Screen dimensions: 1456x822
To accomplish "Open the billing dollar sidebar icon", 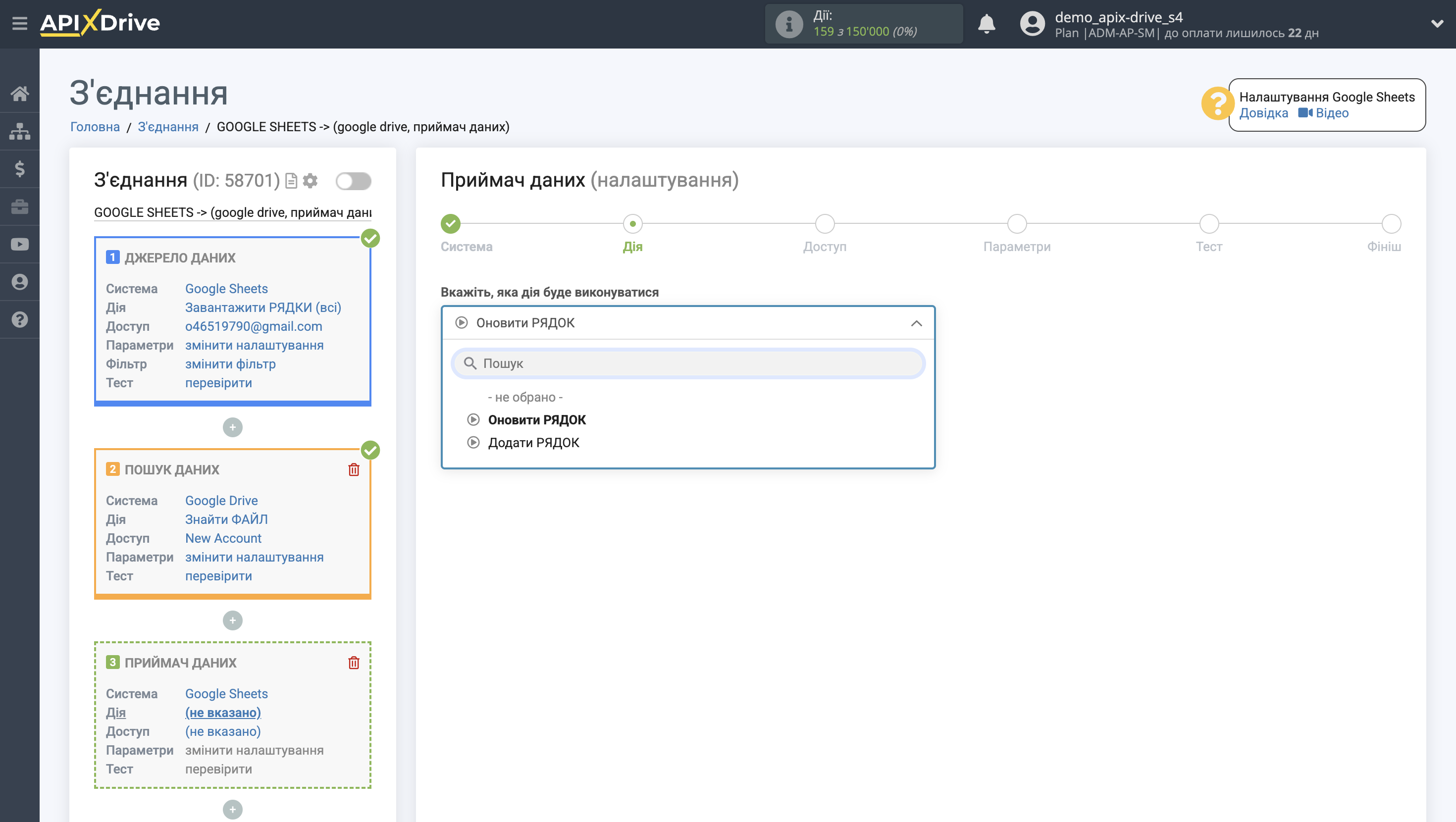I will click(20, 168).
